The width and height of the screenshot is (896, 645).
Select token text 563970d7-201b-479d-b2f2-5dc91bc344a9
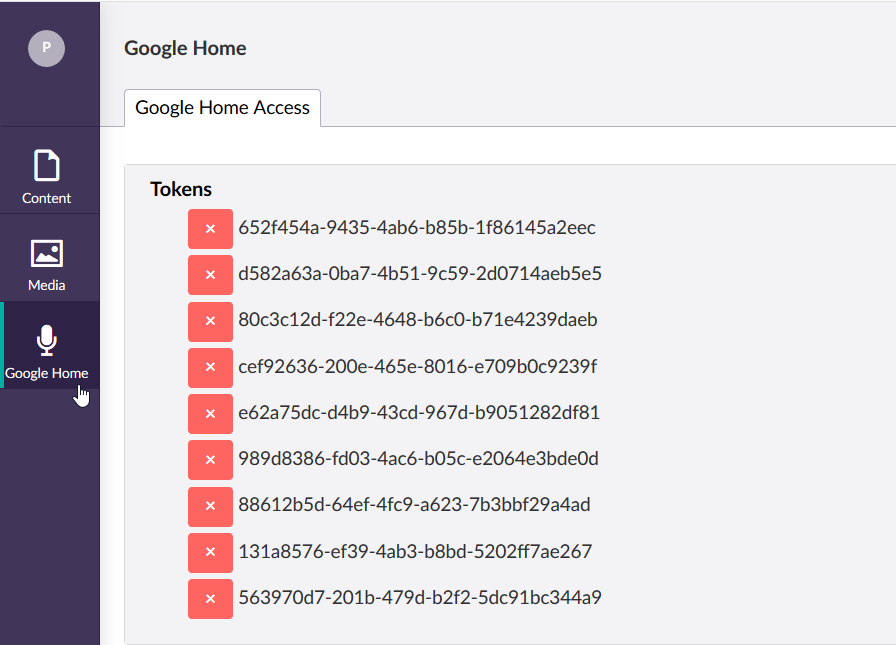[x=420, y=598]
